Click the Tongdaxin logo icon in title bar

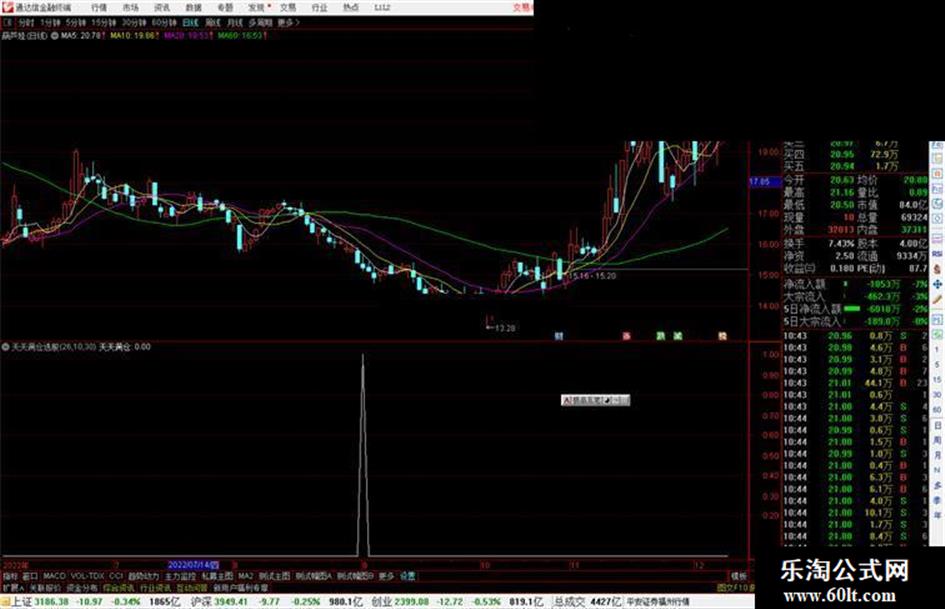pos(7,7)
